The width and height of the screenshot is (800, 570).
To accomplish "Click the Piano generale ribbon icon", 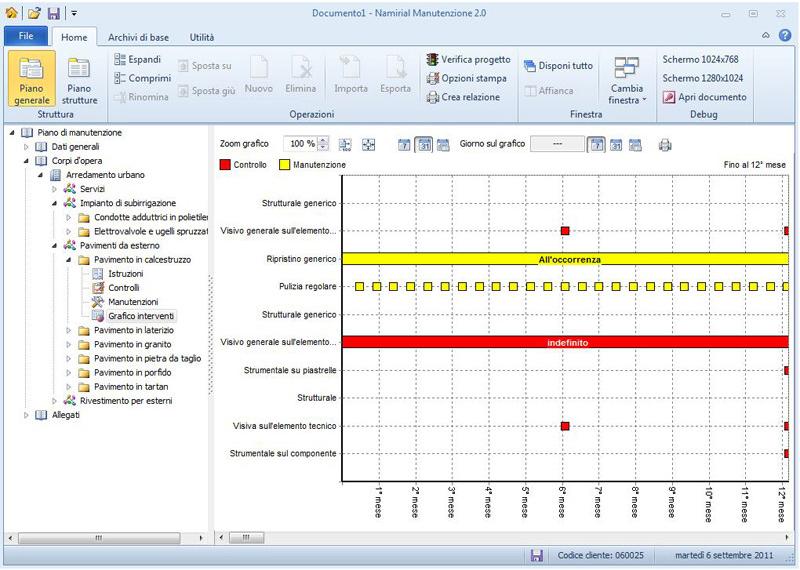I will point(33,80).
